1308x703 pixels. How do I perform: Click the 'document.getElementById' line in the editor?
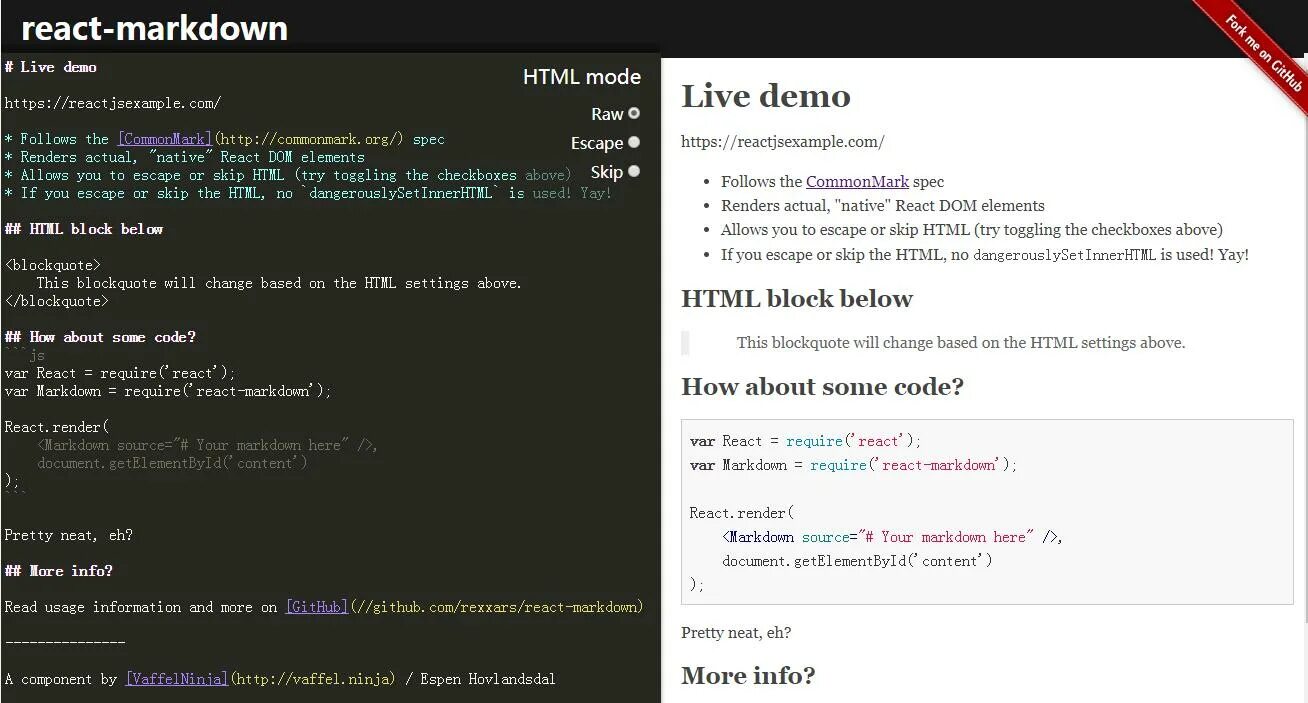[x=172, y=463]
